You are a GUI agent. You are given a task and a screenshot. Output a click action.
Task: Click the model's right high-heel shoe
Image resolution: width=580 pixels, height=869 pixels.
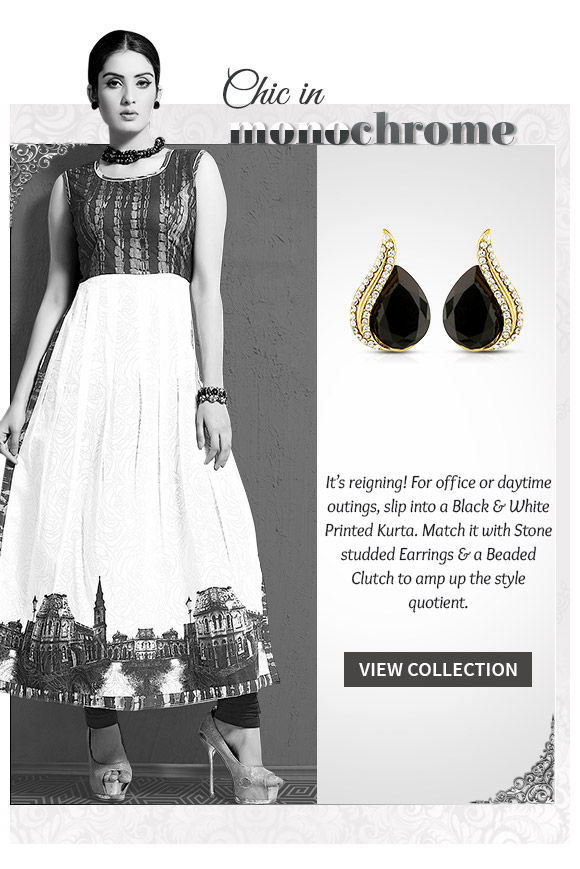click(110, 768)
